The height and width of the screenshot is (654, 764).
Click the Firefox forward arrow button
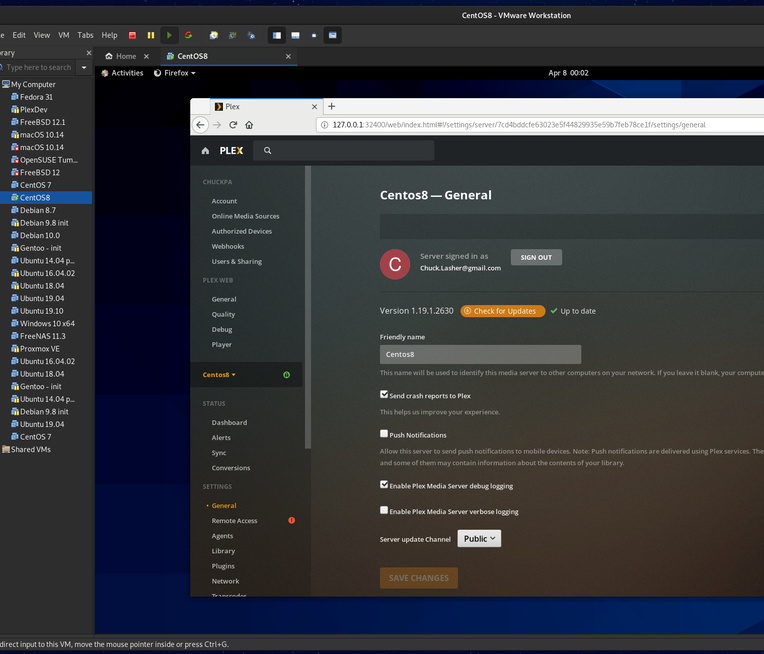[x=217, y=125]
